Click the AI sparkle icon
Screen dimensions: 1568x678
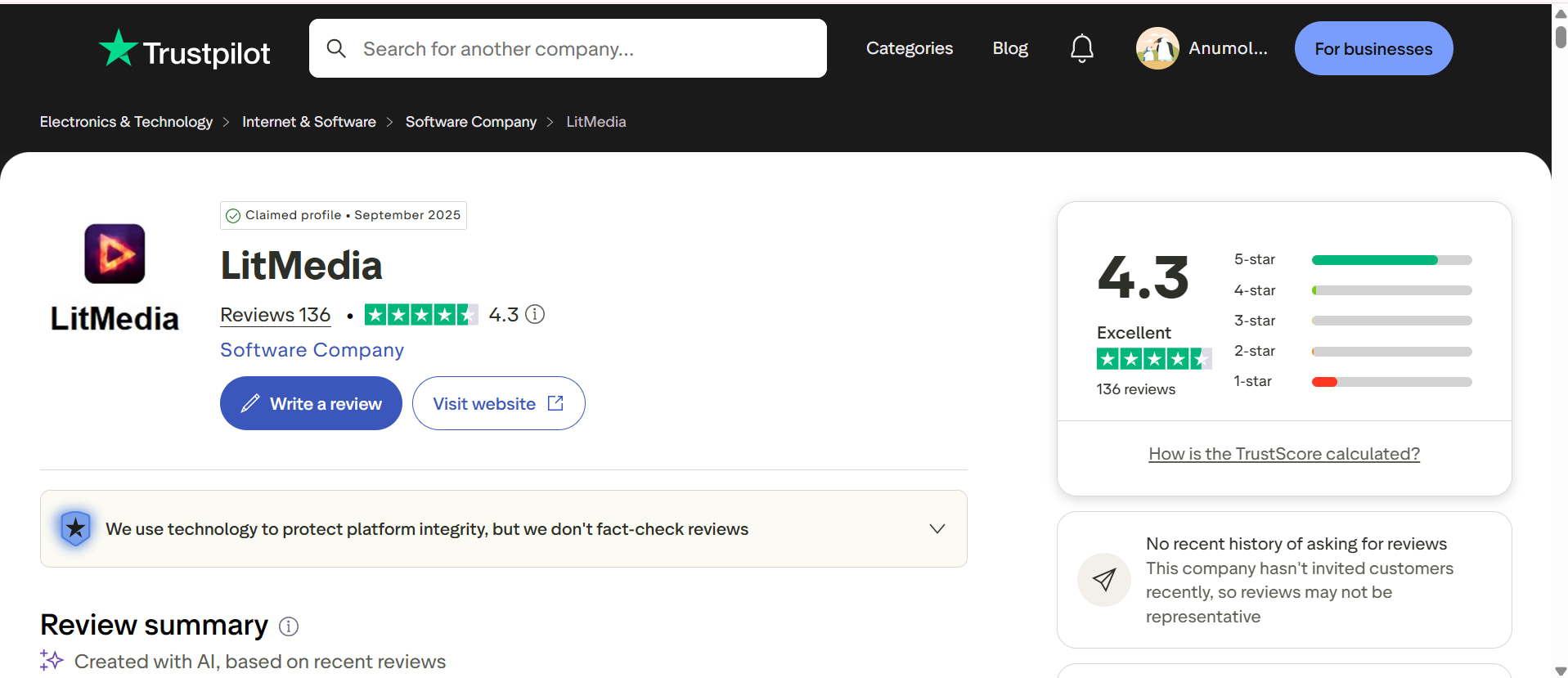click(x=52, y=660)
